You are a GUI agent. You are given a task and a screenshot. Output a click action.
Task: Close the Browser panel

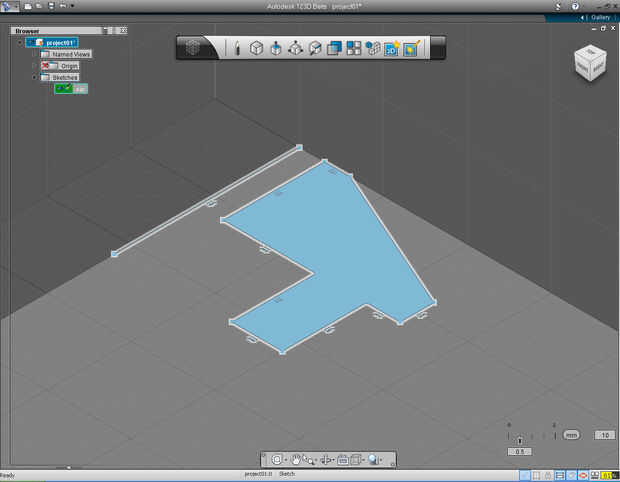123,30
